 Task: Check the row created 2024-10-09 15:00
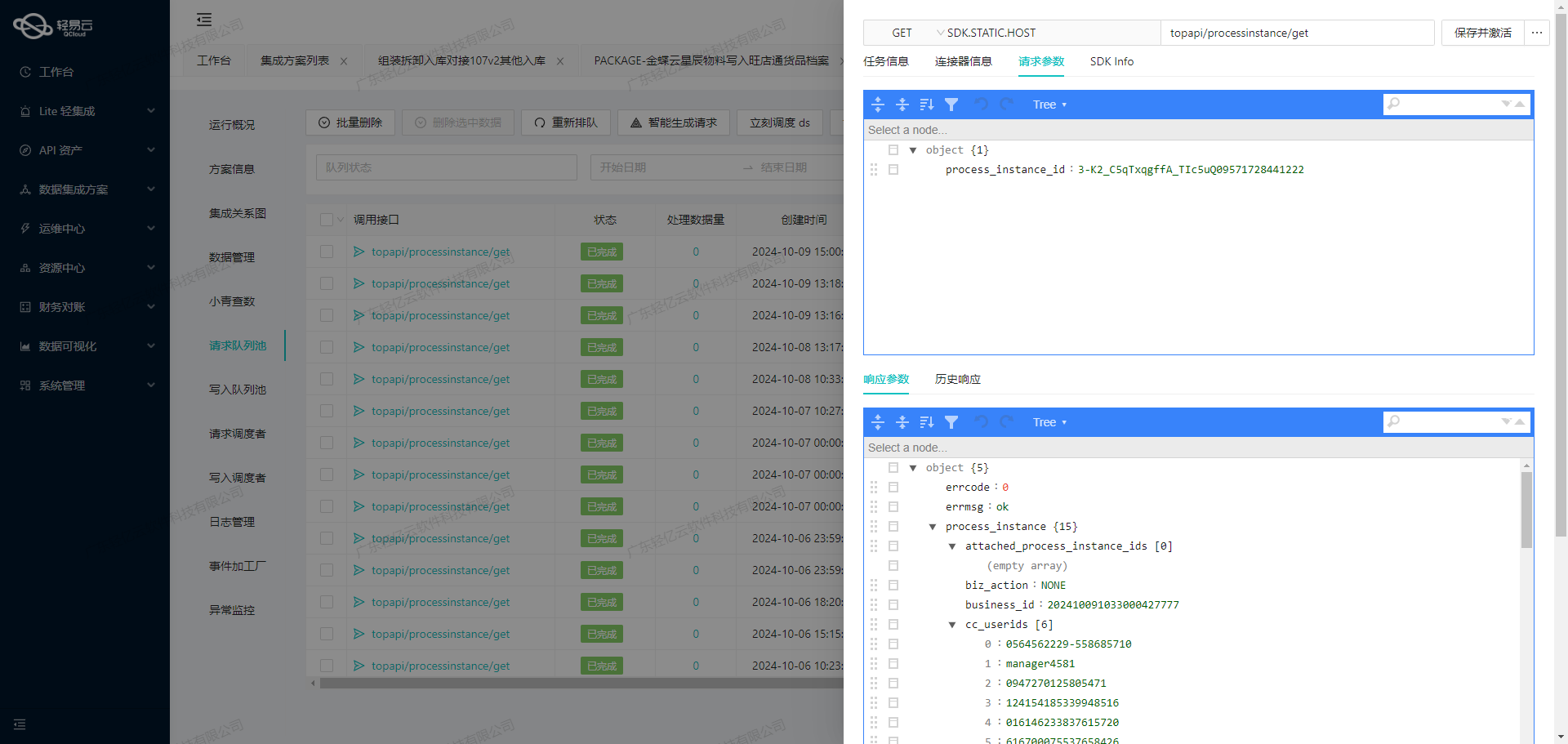pos(327,252)
